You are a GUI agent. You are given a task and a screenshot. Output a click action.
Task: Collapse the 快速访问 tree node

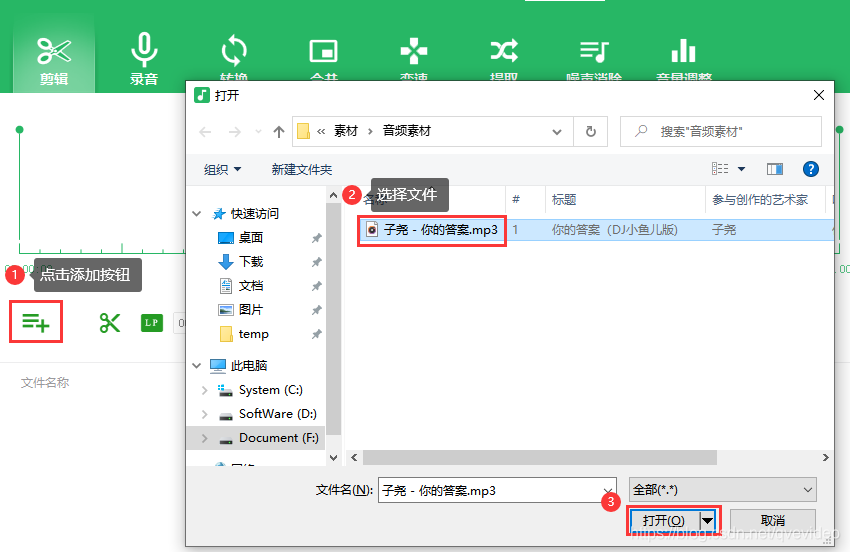(197, 214)
